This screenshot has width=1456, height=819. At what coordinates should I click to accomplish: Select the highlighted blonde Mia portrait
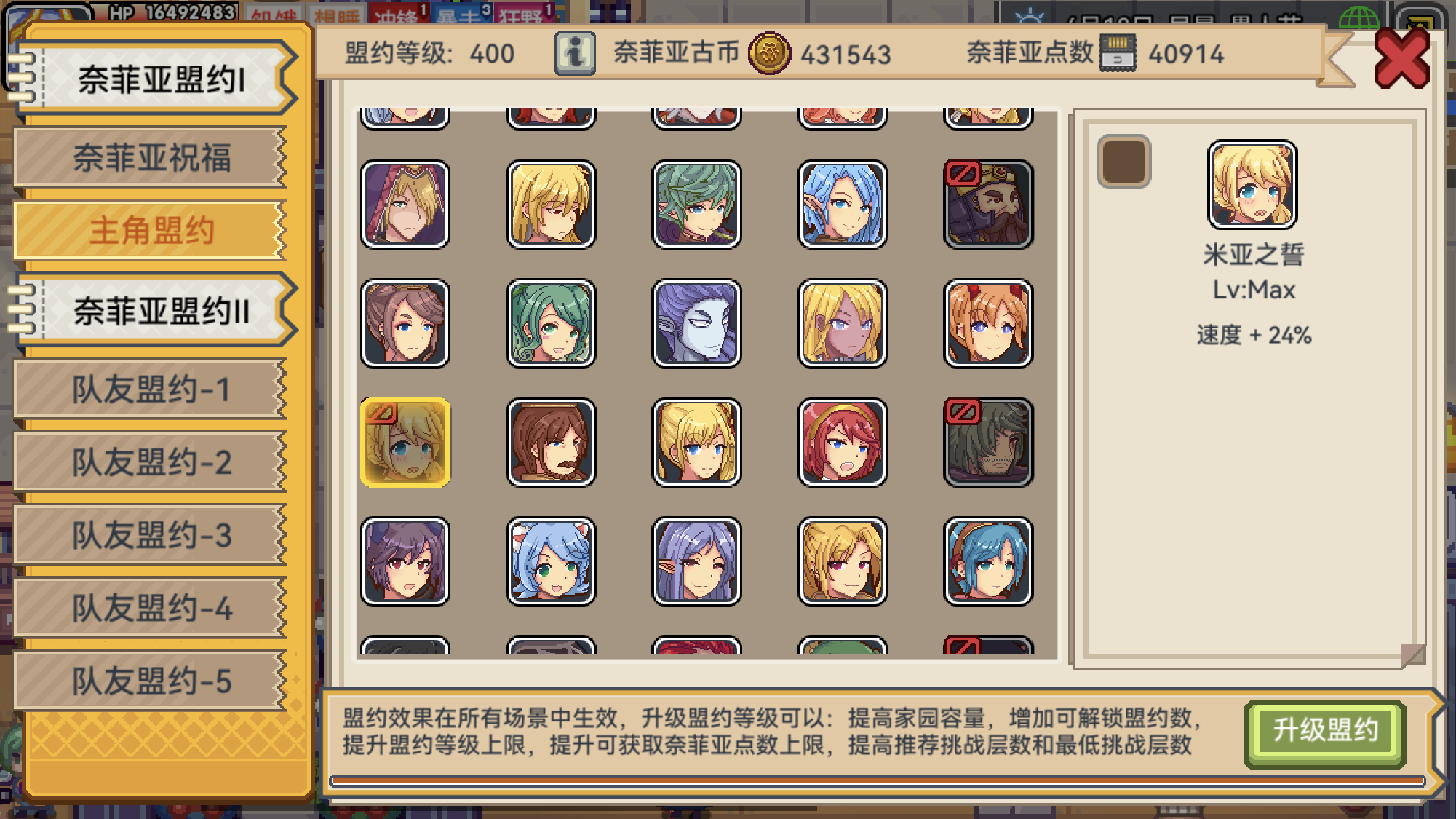pos(405,442)
